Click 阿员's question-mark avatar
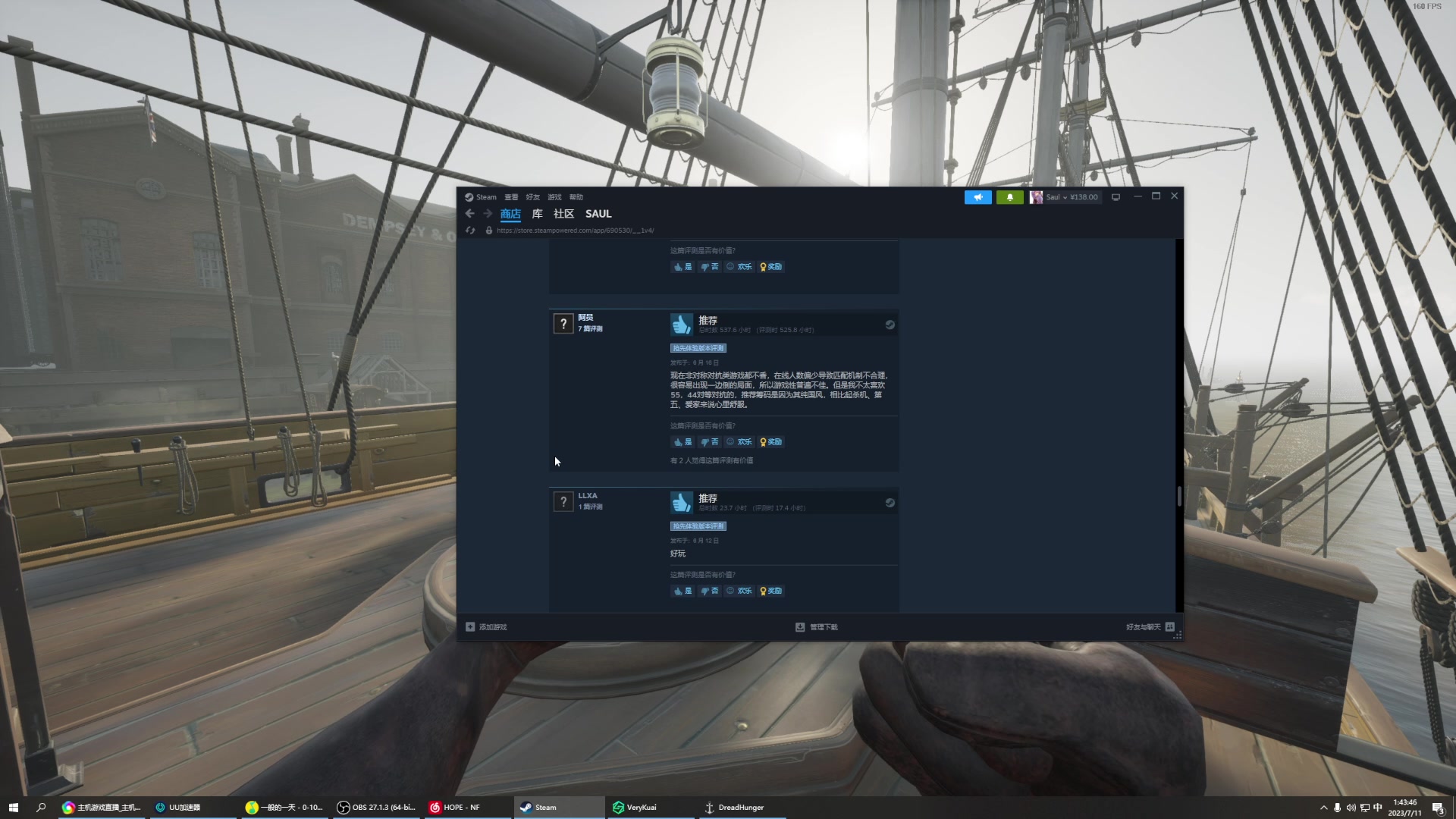This screenshot has width=1456, height=819. pyautogui.click(x=563, y=325)
